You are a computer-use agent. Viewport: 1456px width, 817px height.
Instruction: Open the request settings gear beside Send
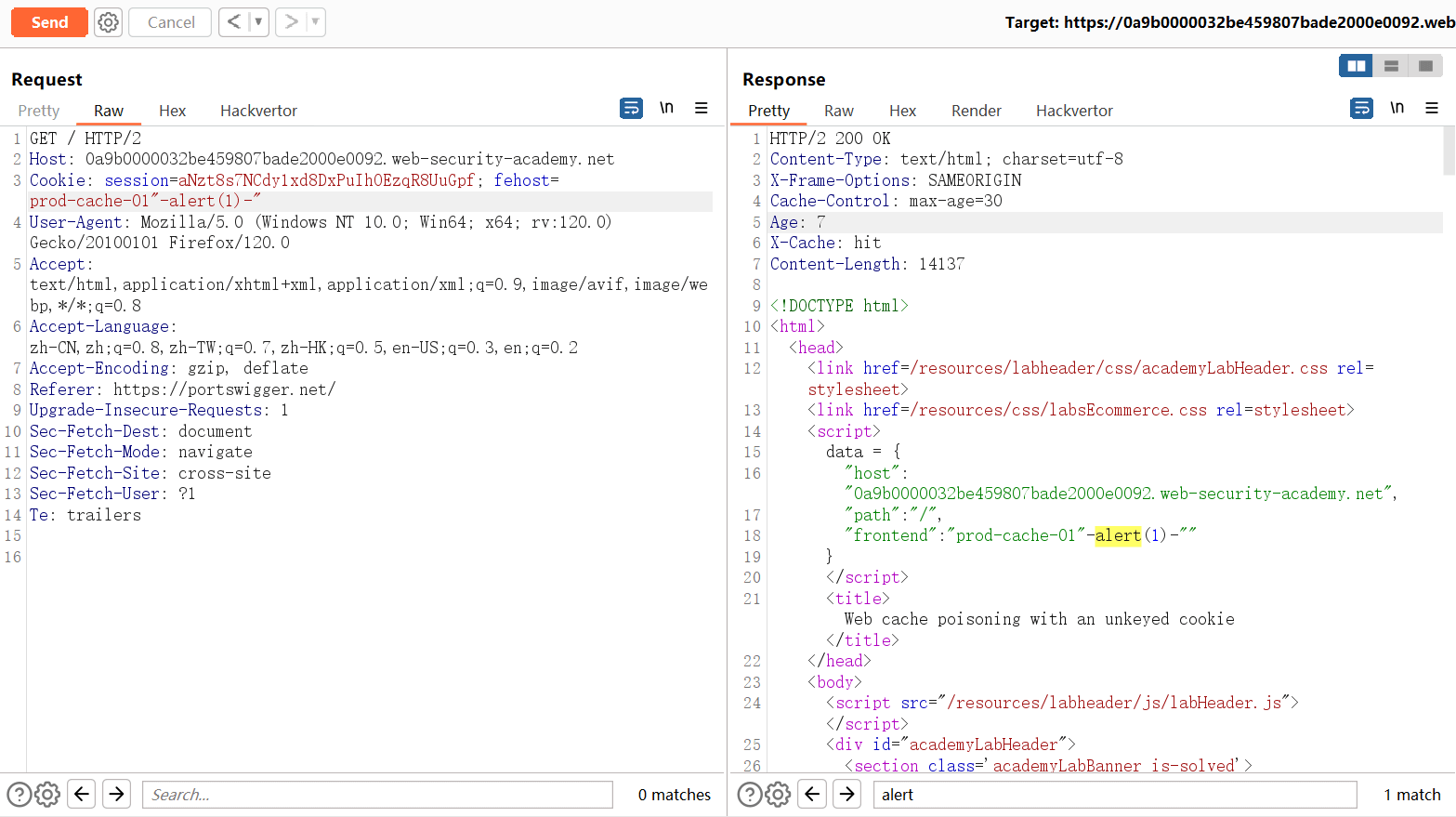[109, 22]
